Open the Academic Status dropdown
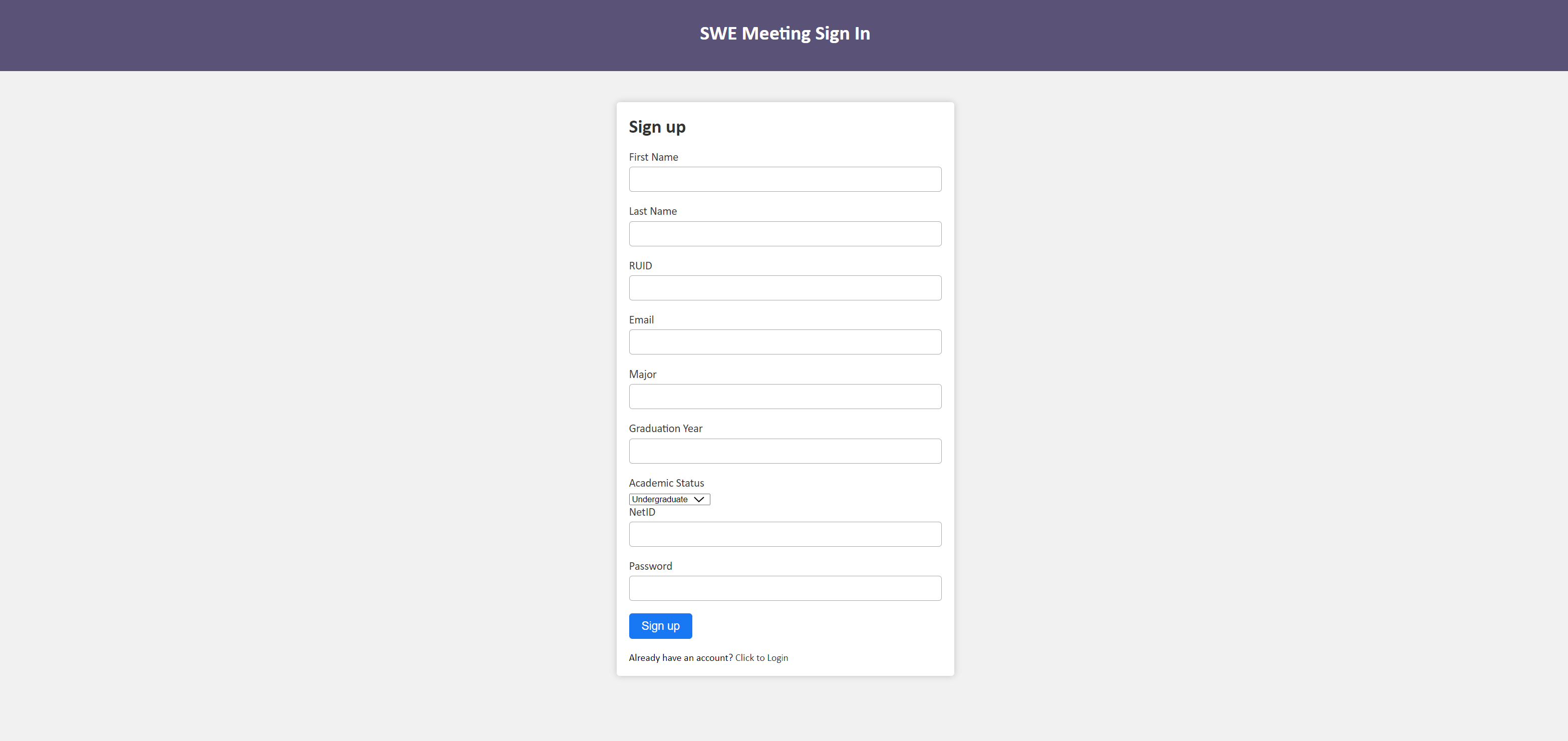 pyautogui.click(x=668, y=500)
